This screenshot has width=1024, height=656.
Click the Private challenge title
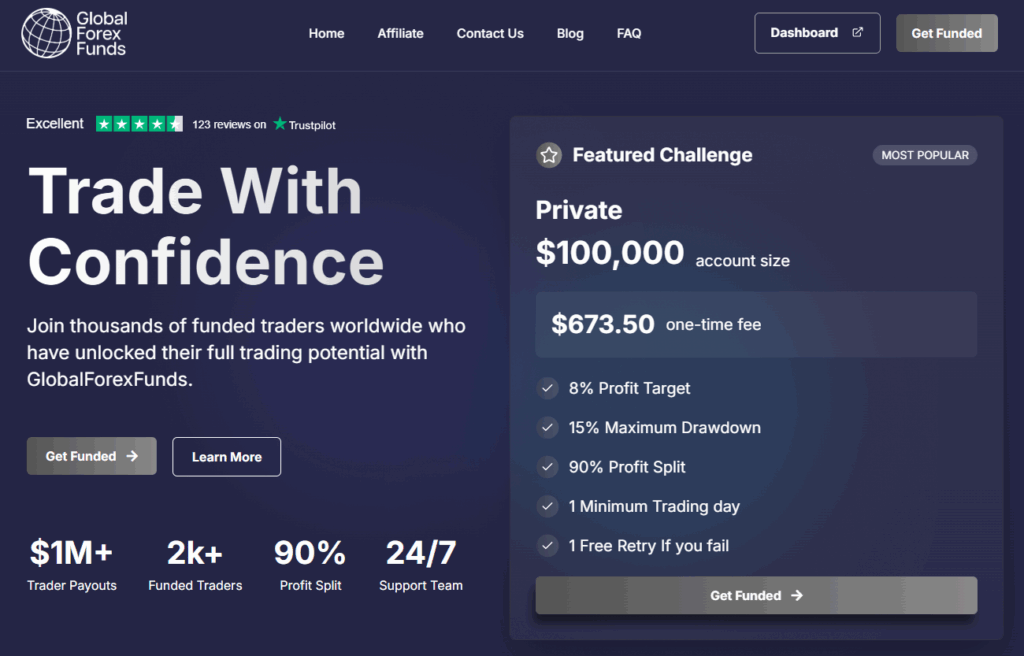pos(579,210)
